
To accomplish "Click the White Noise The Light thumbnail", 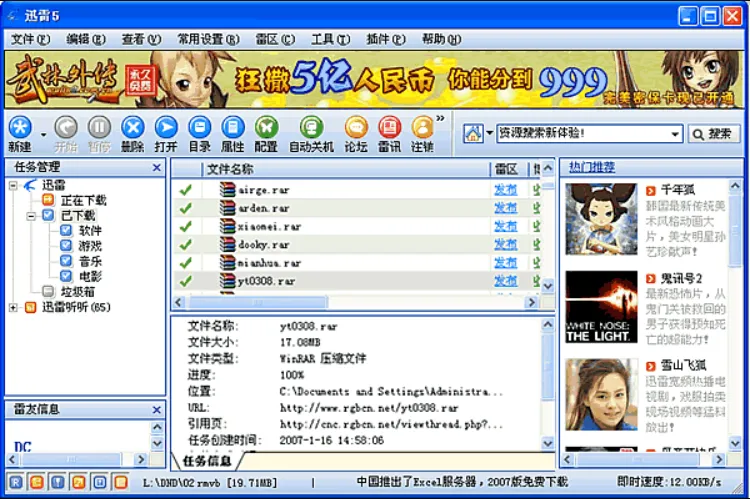I will [x=601, y=307].
